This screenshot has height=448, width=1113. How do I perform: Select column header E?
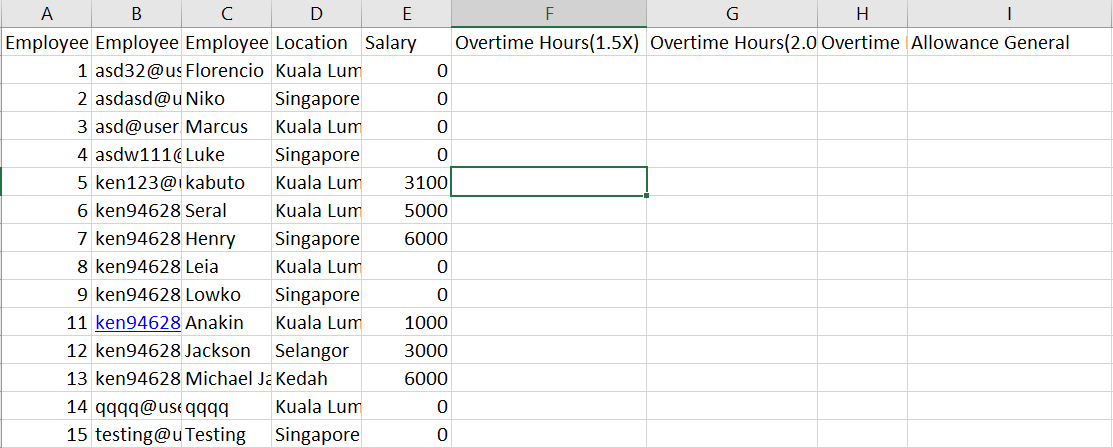point(406,13)
